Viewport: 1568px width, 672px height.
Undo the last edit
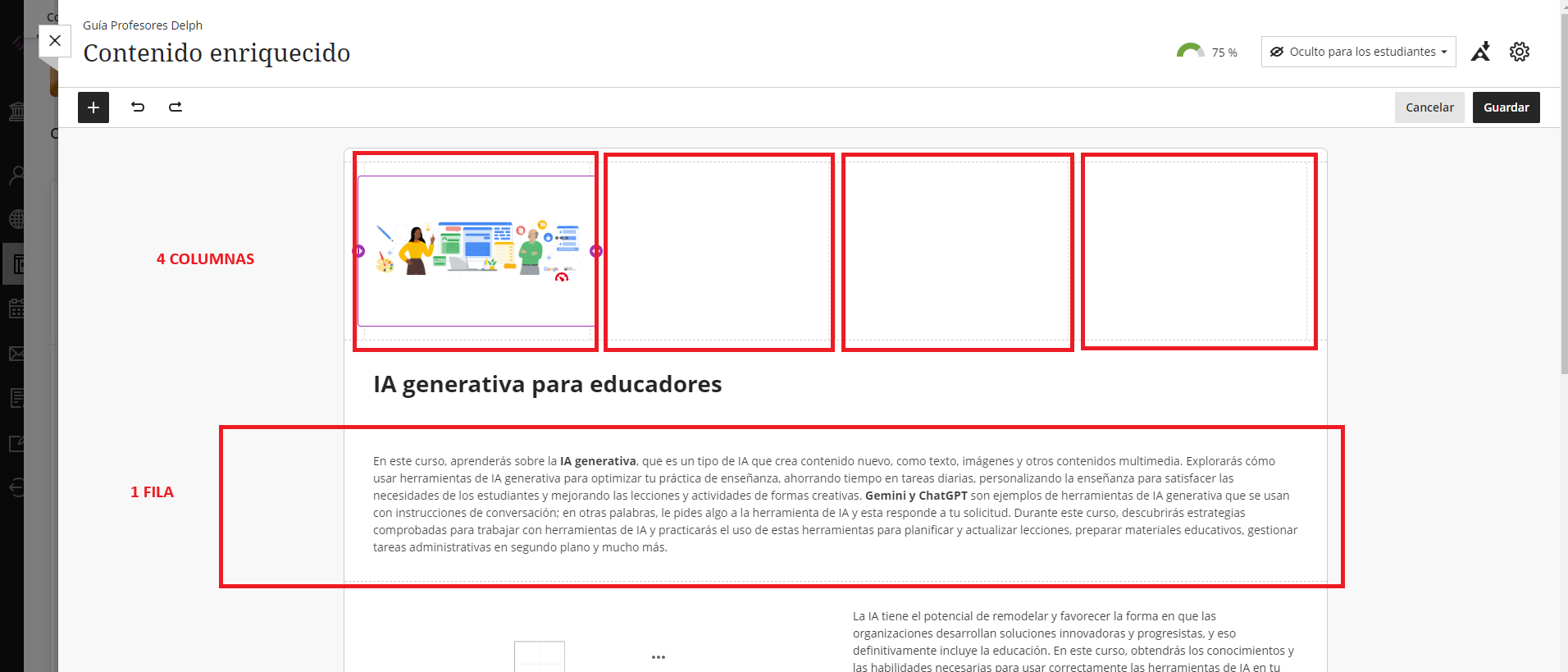click(x=138, y=107)
